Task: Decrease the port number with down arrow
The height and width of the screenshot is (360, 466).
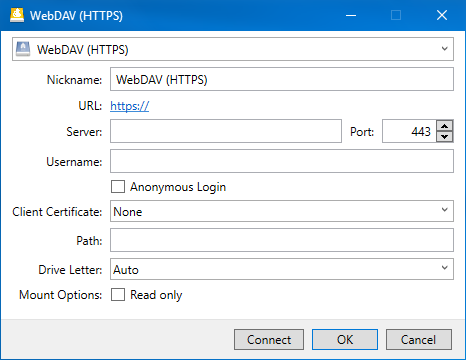Action: point(445,137)
